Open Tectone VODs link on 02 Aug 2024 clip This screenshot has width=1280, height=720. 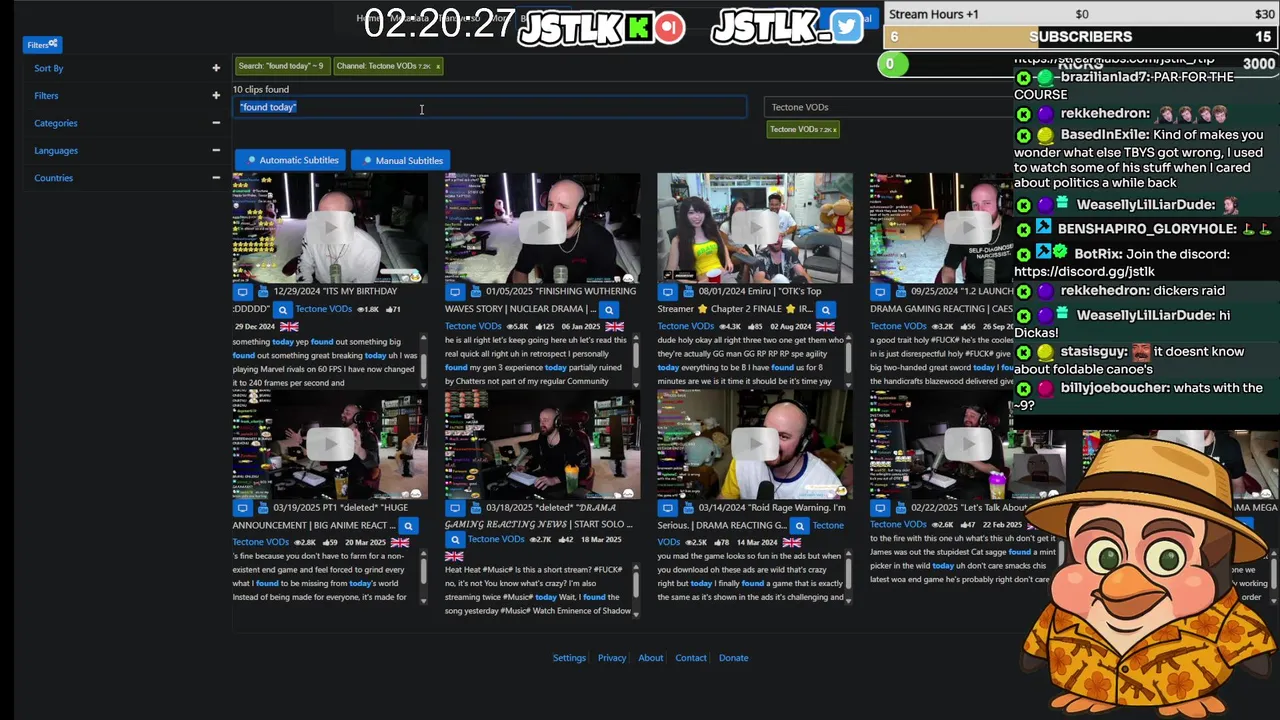pyautogui.click(x=686, y=326)
